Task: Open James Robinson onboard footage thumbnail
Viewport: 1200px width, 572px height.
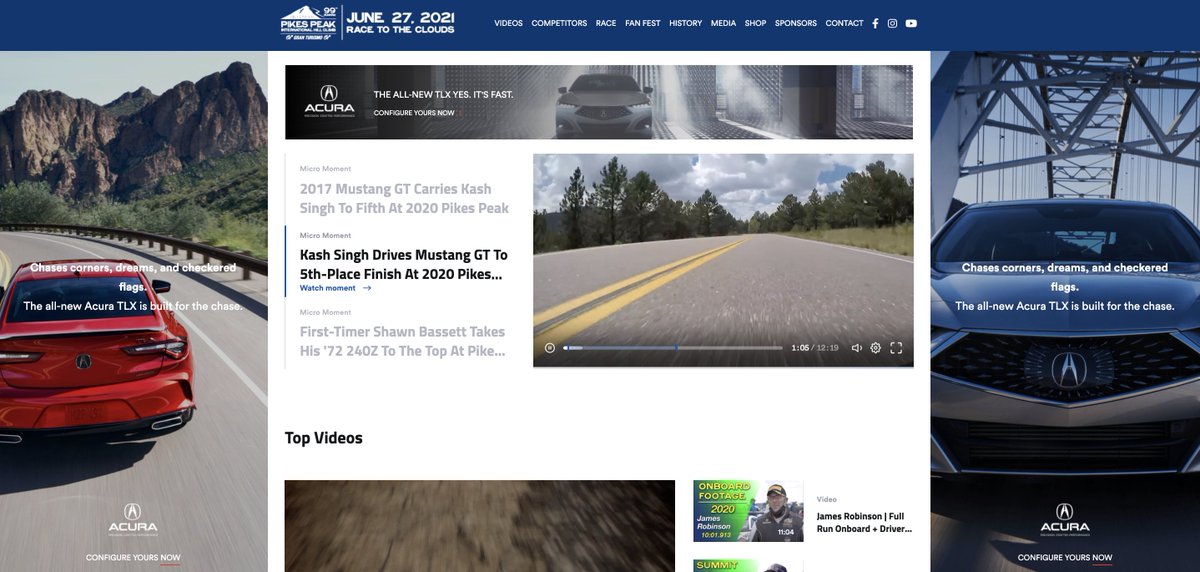Action: (x=748, y=511)
